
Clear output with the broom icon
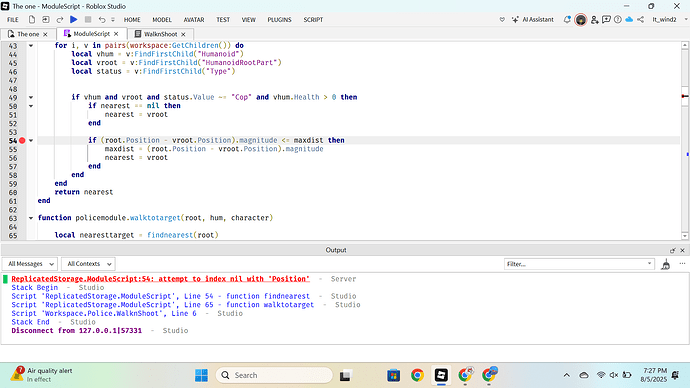point(666,264)
